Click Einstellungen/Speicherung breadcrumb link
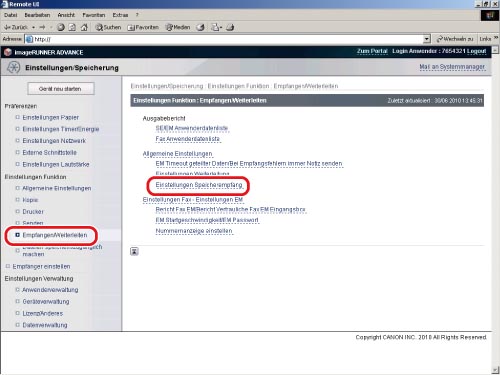Viewport: 500px width, 375px height. [167, 86]
